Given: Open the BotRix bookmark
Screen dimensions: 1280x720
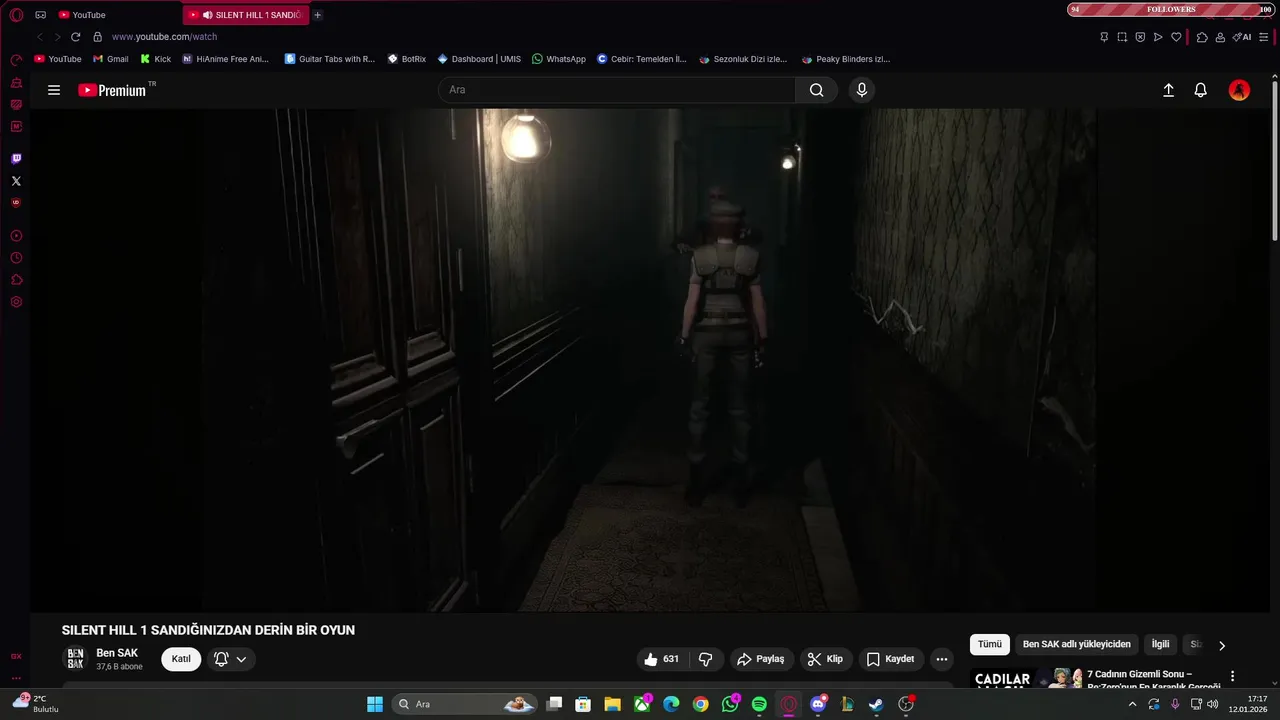Looking at the screenshot, I should coord(406,59).
